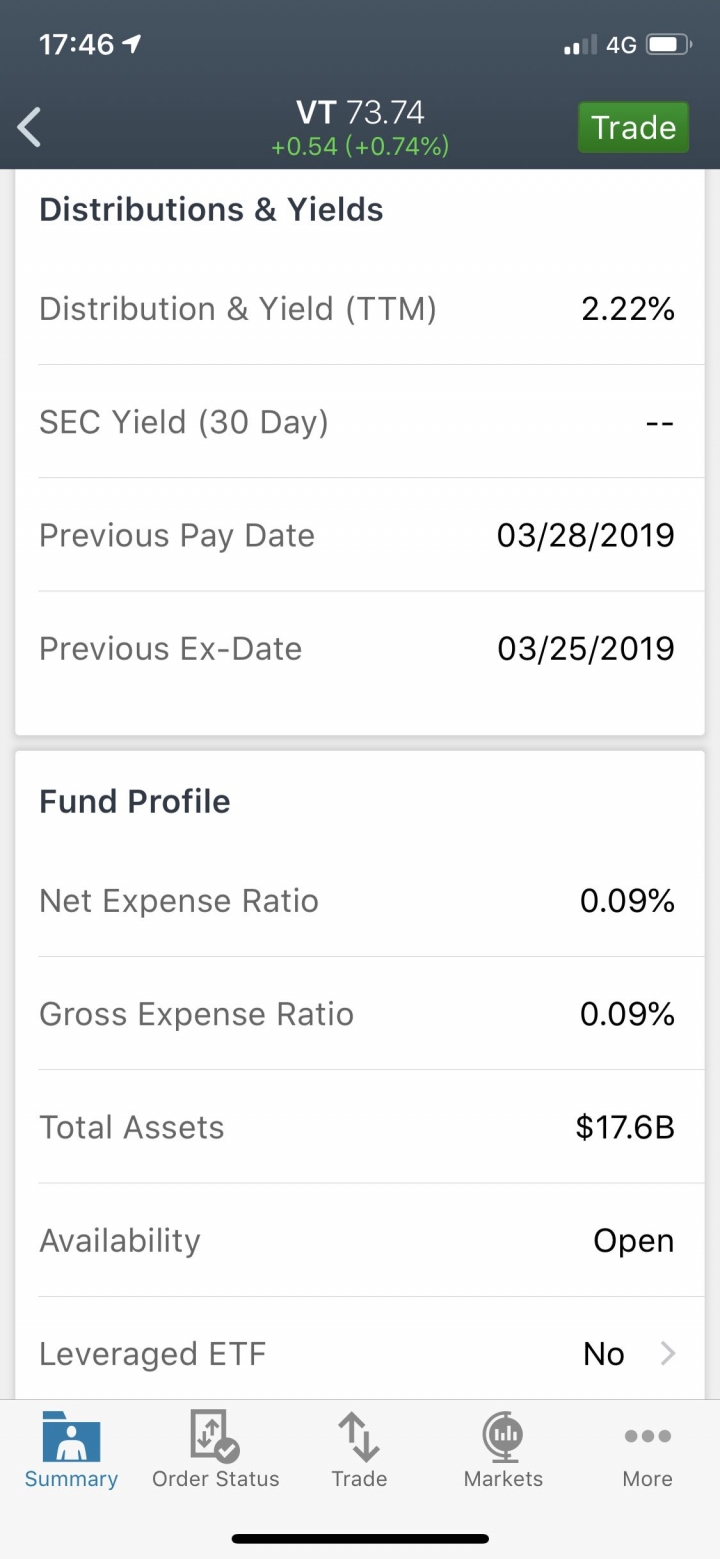720x1559 pixels.
Task: Tap the location arrow icon
Action: point(131,45)
